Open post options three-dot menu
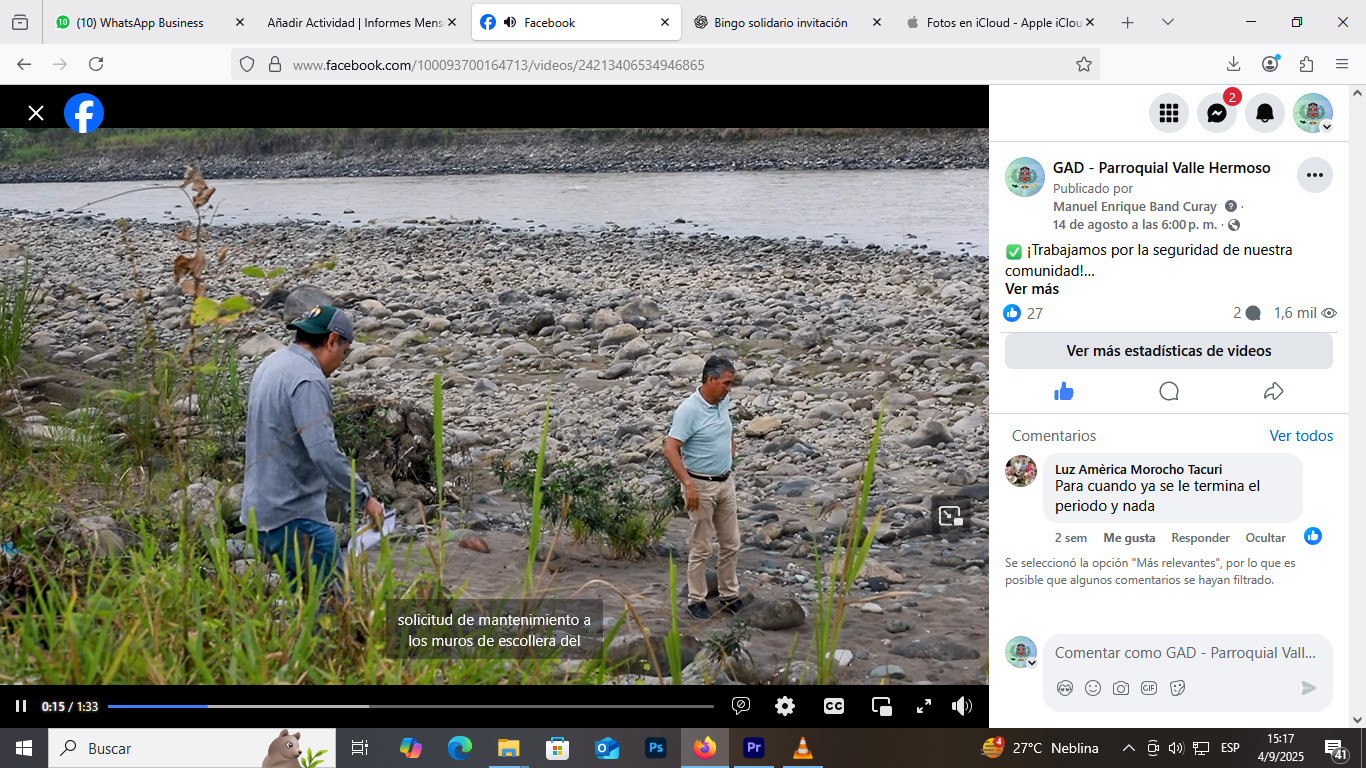The height and width of the screenshot is (768, 1366). tap(1314, 175)
